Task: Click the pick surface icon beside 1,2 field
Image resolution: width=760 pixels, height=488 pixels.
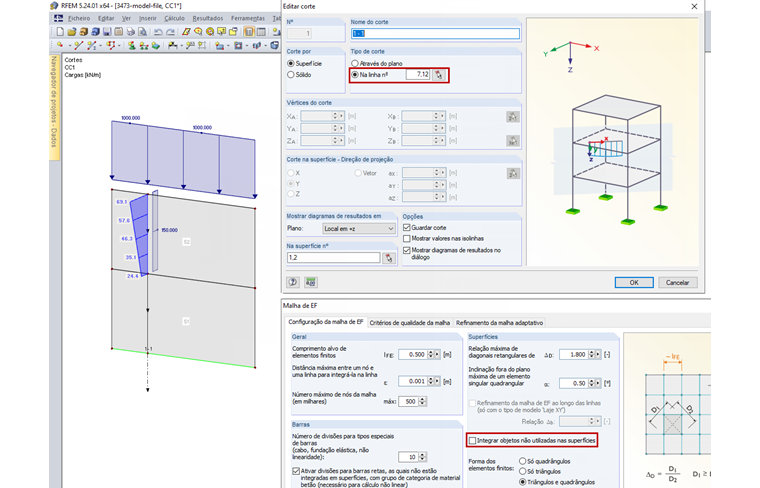Action: tap(389, 258)
